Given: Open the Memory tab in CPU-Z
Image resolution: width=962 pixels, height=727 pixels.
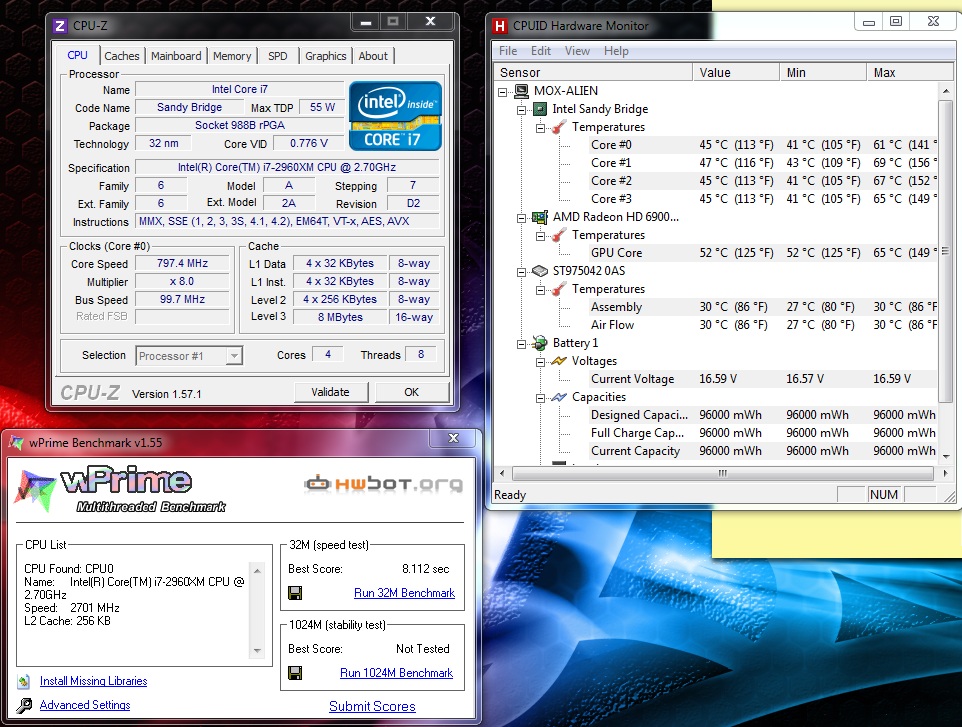Looking at the screenshot, I should (232, 56).
